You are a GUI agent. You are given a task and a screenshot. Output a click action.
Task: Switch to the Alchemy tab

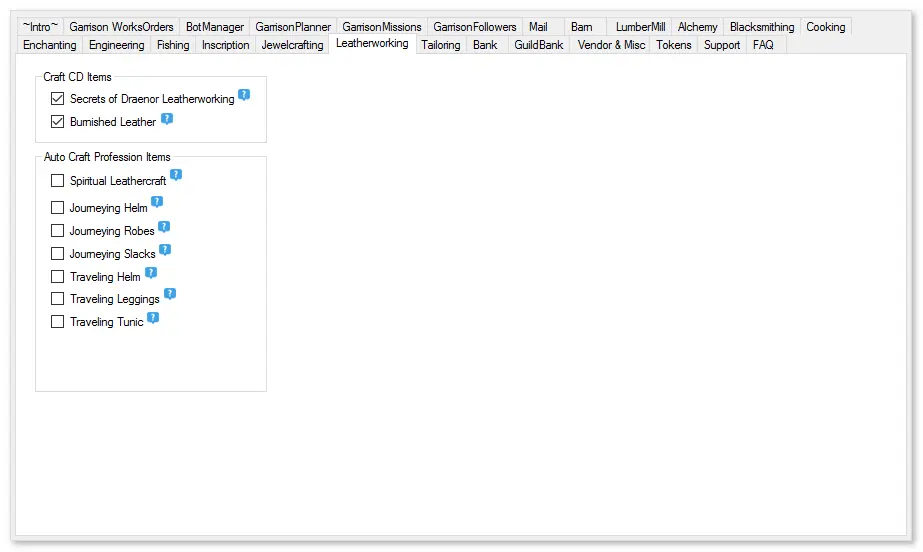[698, 26]
